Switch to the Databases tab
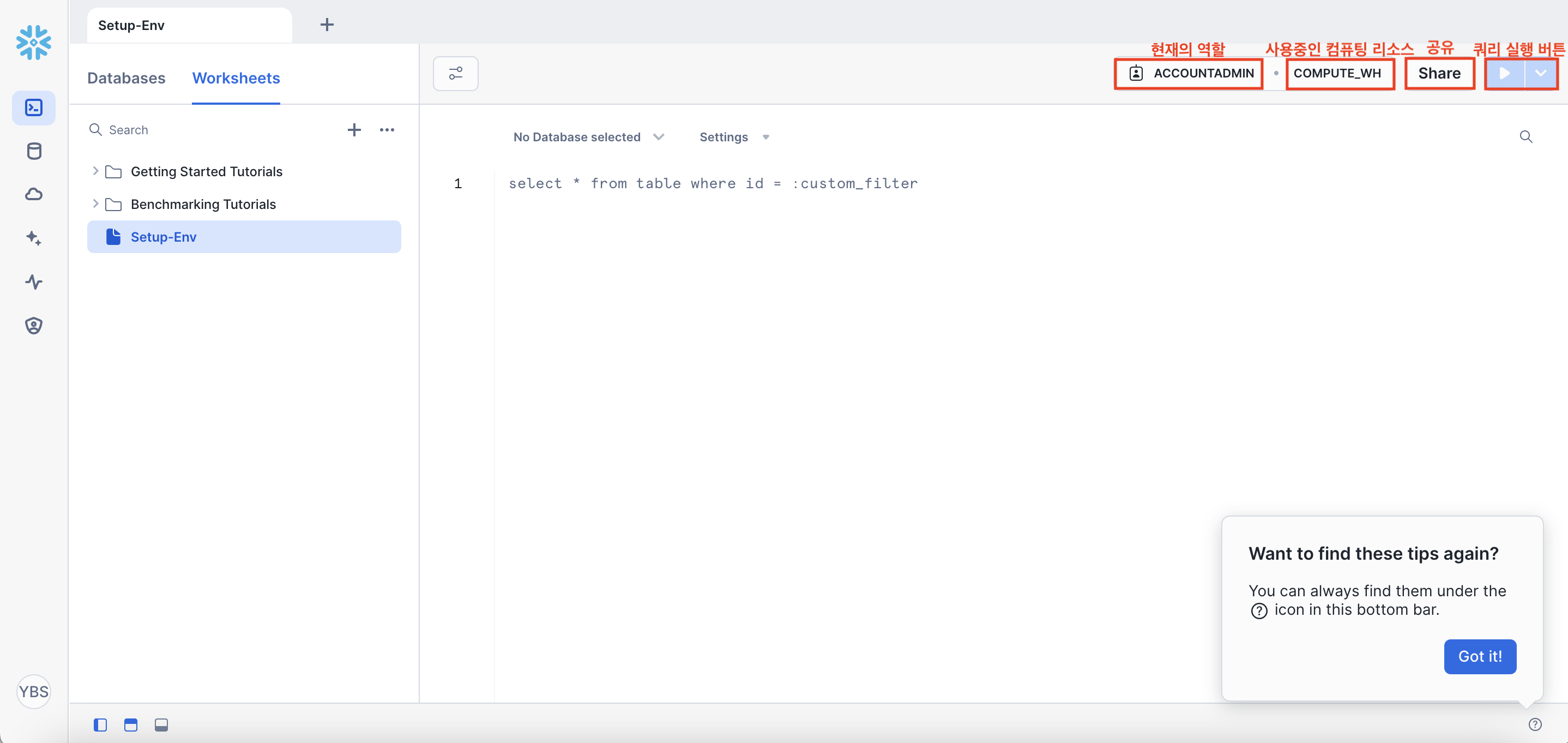 pos(126,78)
